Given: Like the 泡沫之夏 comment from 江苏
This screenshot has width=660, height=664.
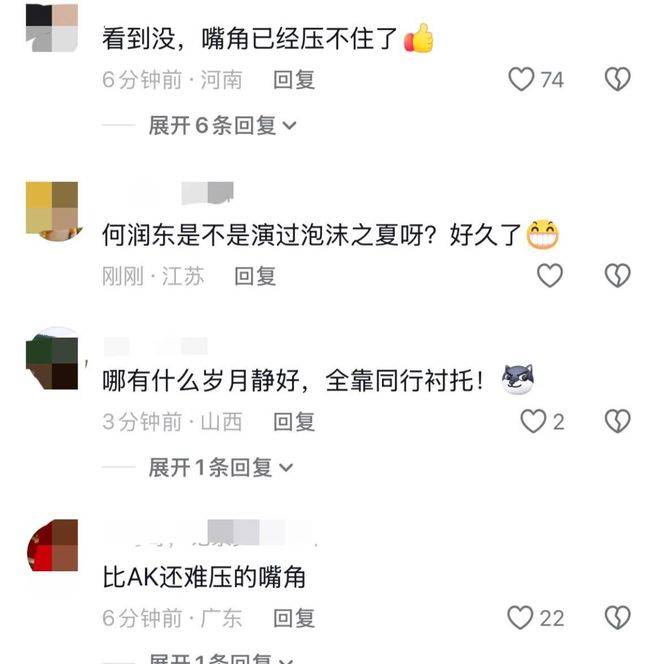Looking at the screenshot, I should tap(550, 275).
